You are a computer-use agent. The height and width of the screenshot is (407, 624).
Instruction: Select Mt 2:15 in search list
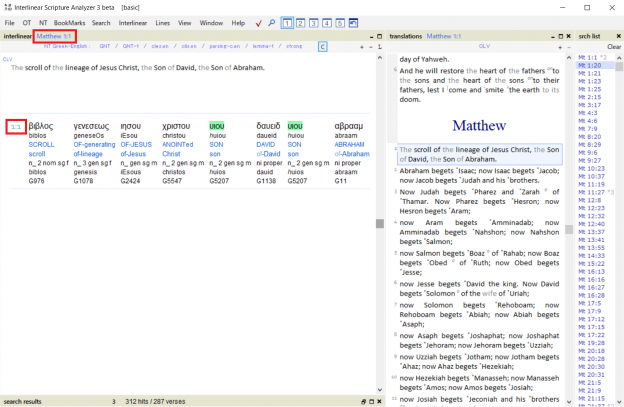click(x=590, y=97)
